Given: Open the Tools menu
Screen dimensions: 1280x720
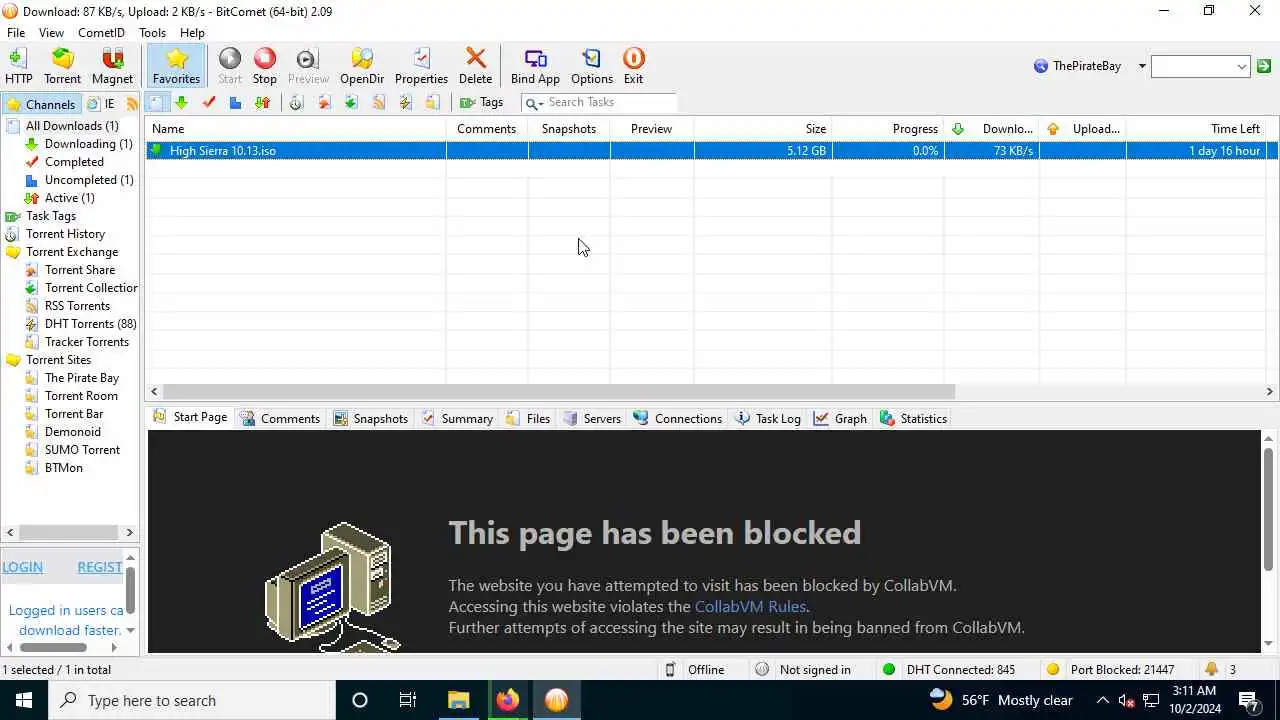Looking at the screenshot, I should [x=152, y=32].
